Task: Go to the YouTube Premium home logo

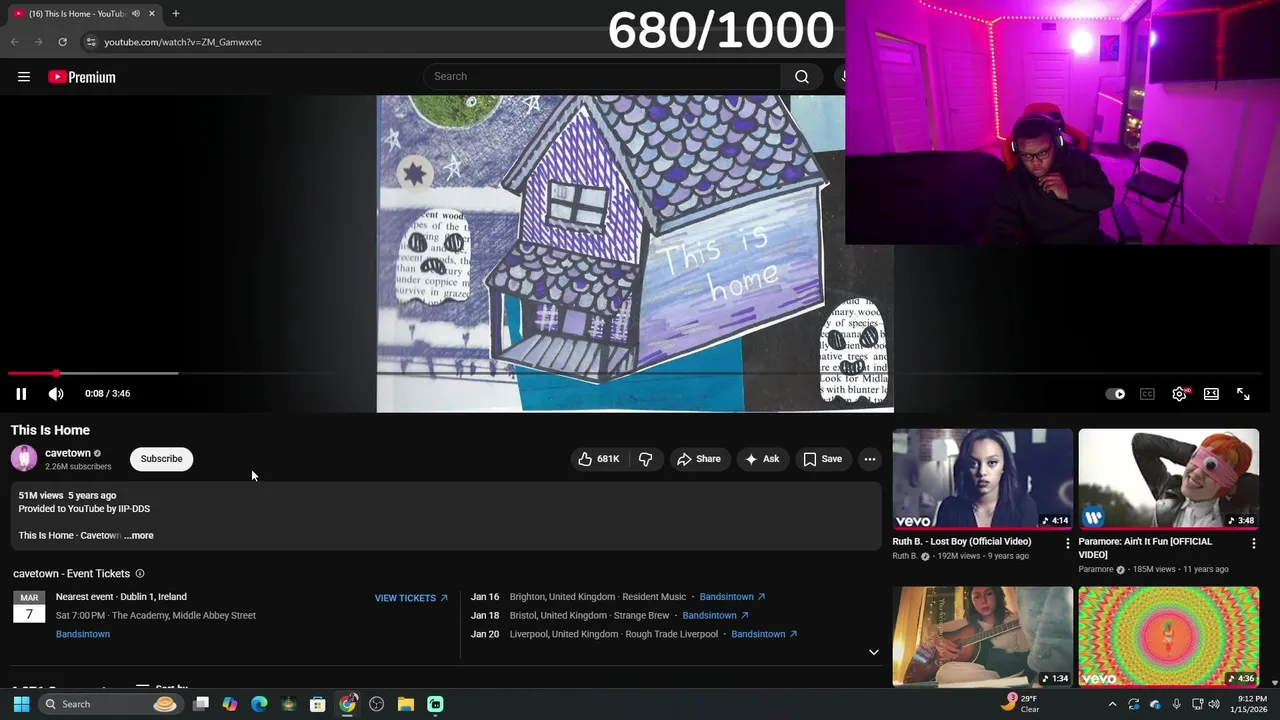Action: tap(82, 77)
